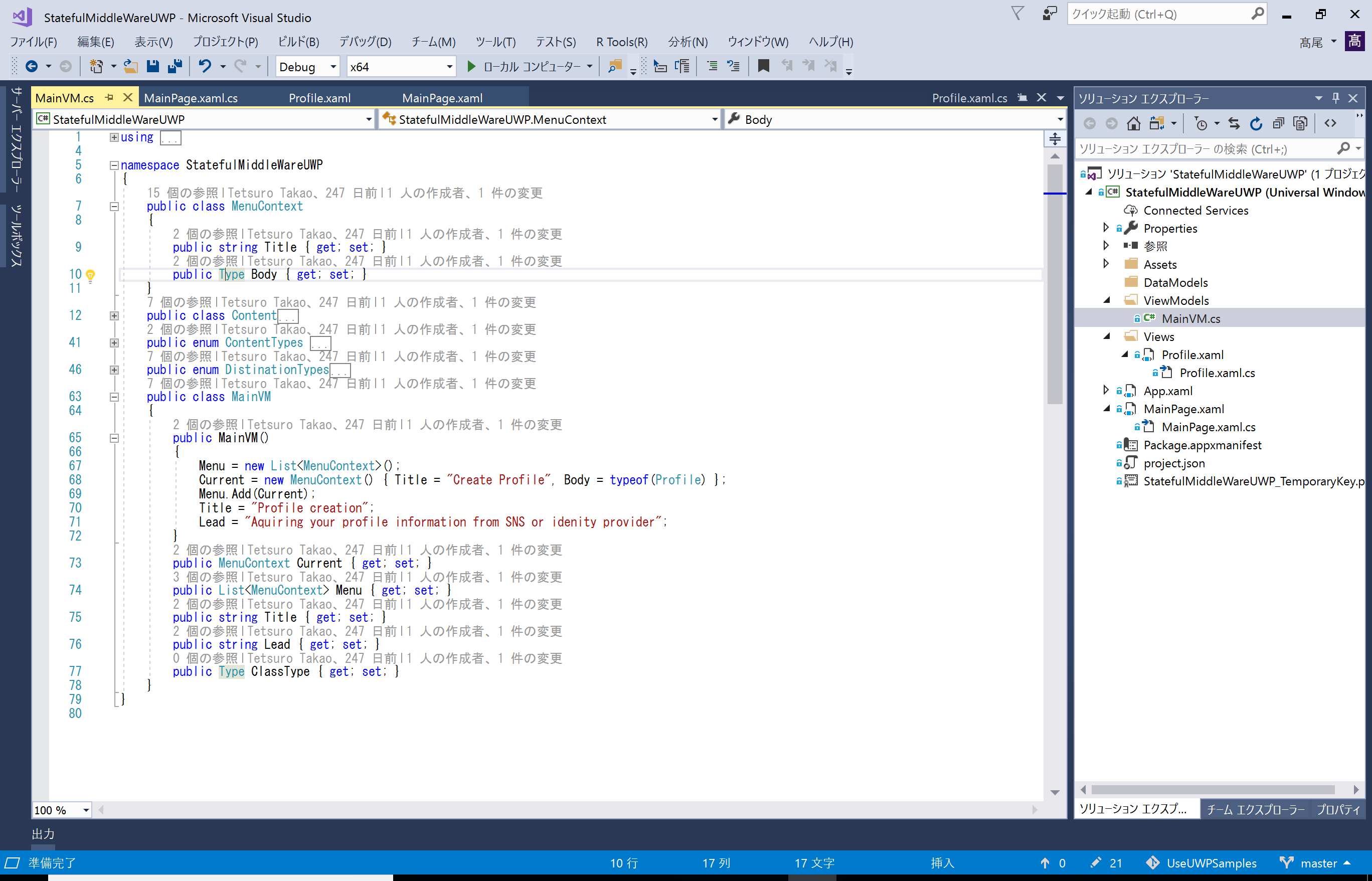Open the Body member dropdown
The image size is (1372, 881).
coord(895,119)
